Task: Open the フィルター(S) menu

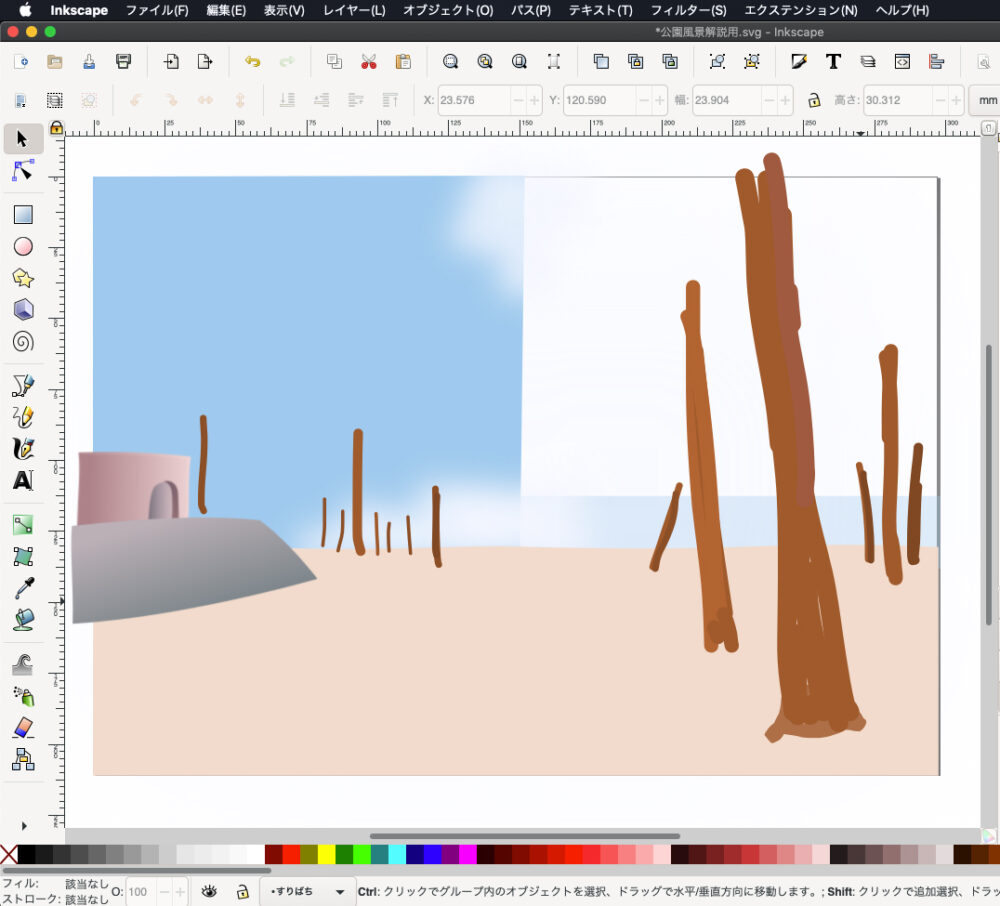Action: [688, 10]
